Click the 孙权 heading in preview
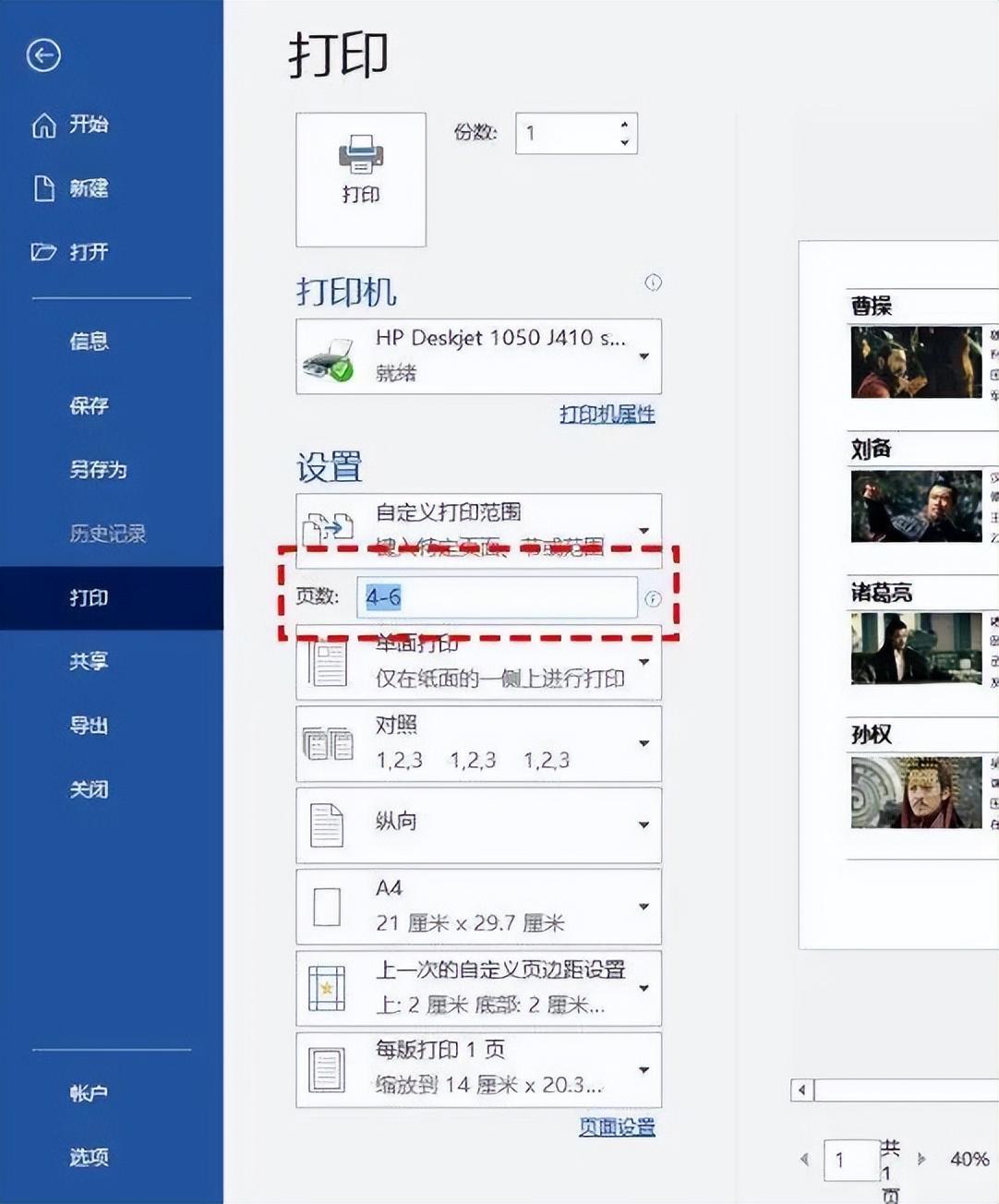Viewport: 999px width, 1204px height. pyautogui.click(x=871, y=734)
